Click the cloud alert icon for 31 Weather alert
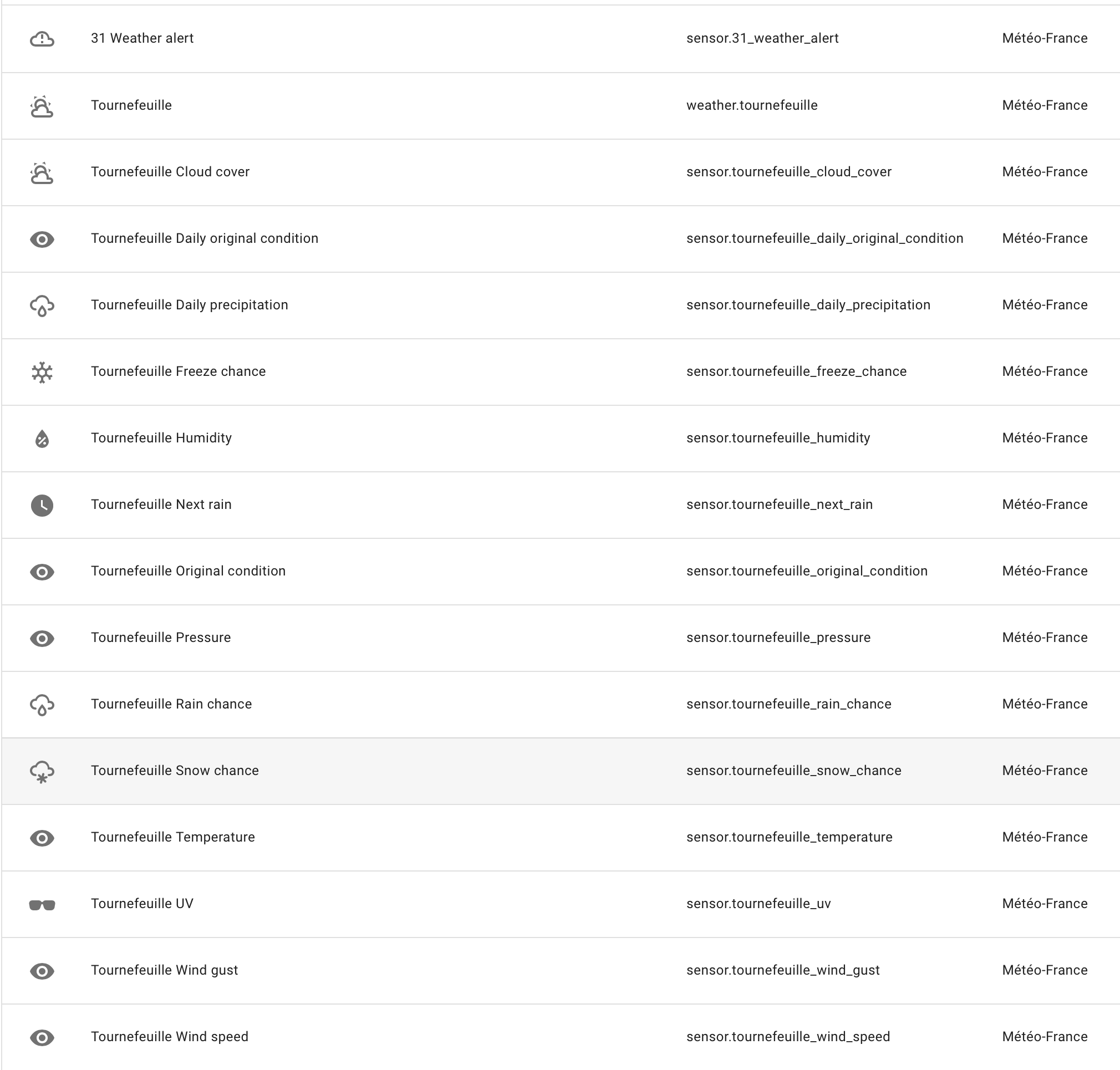Image resolution: width=1120 pixels, height=1070 pixels. coord(42,39)
